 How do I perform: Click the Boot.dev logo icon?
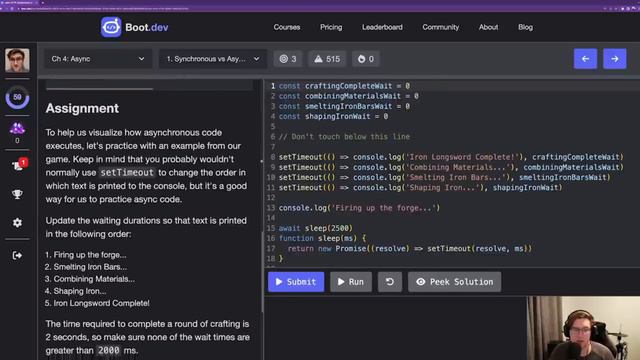point(111,27)
